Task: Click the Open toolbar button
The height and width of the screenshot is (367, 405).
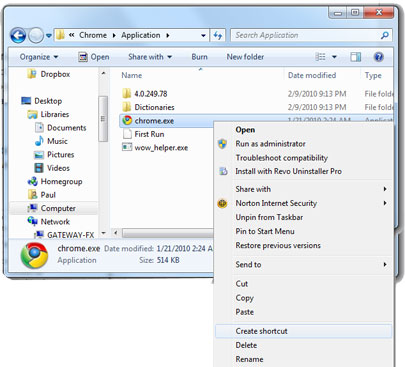Action: coord(94,57)
